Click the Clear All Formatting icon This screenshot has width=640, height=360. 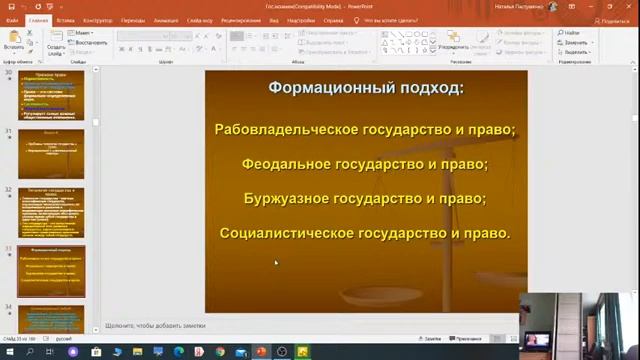[219, 36]
